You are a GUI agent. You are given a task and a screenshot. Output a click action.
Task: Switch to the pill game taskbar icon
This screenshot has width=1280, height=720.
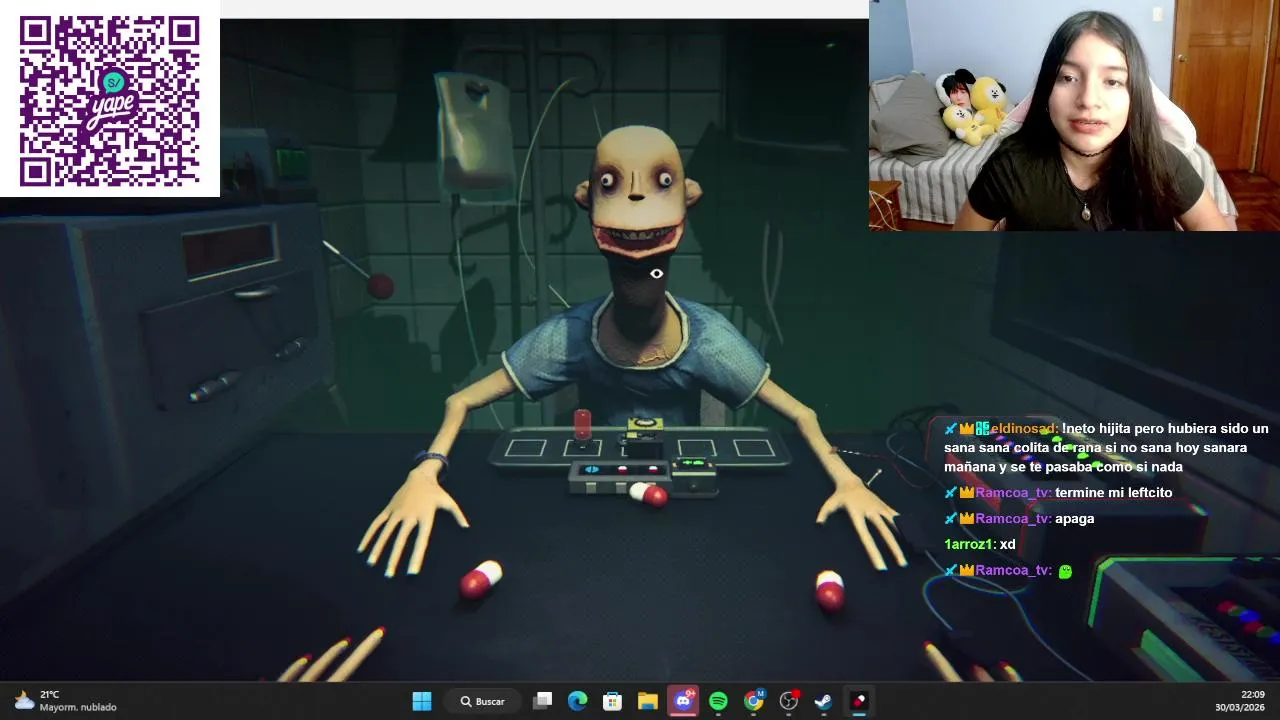[858, 701]
